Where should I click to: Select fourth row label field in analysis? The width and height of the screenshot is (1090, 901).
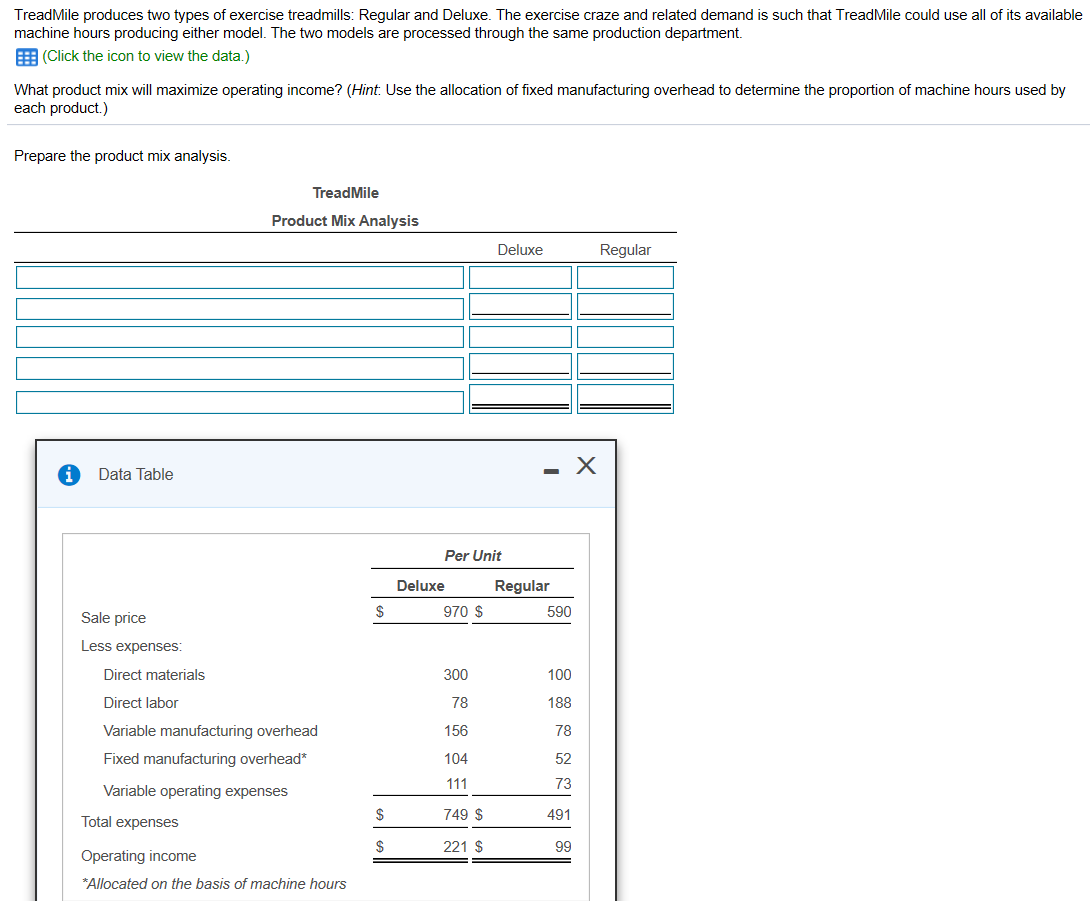[240, 368]
